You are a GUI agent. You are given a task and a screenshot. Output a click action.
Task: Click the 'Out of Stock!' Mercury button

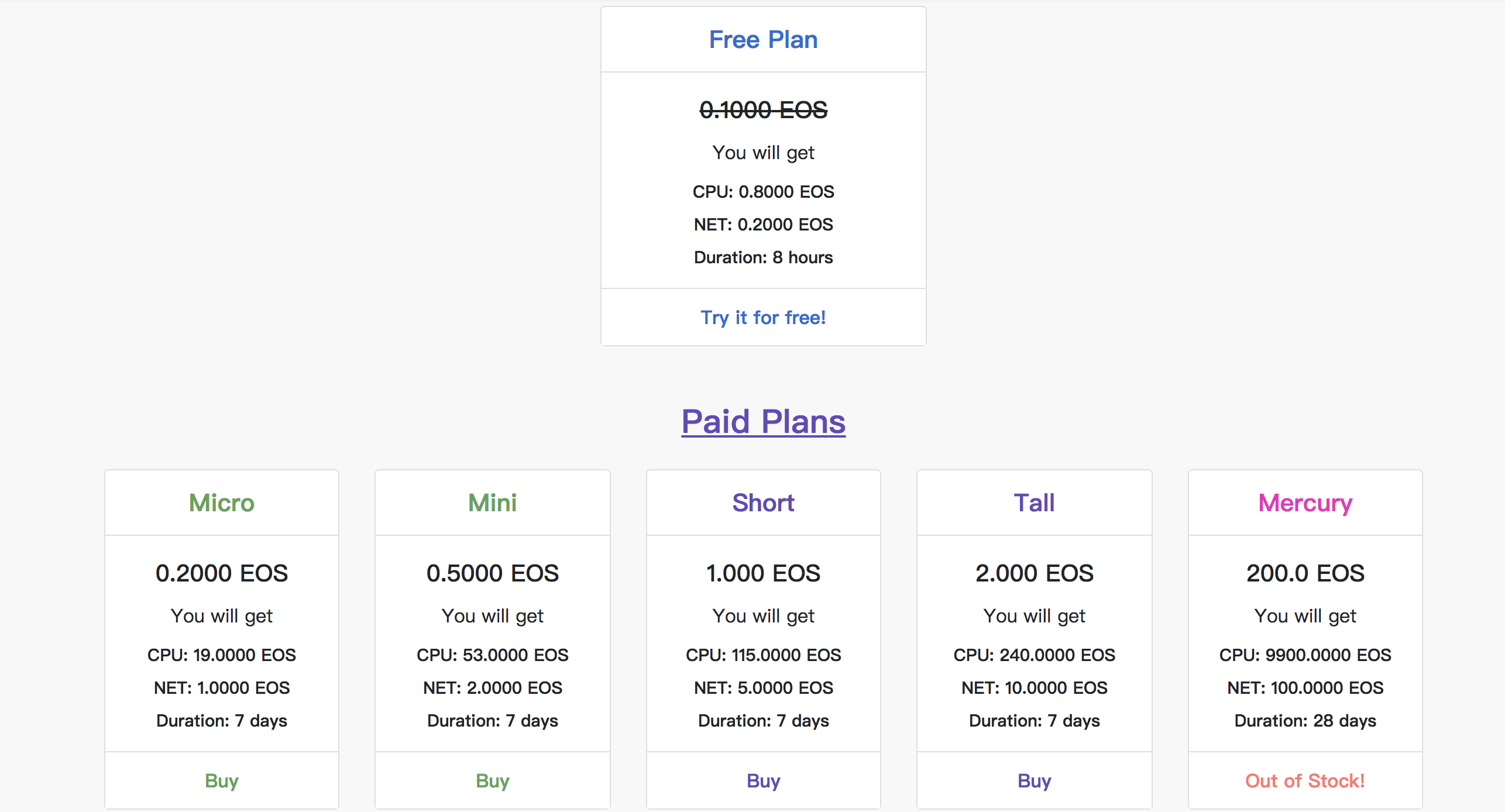(1305, 780)
